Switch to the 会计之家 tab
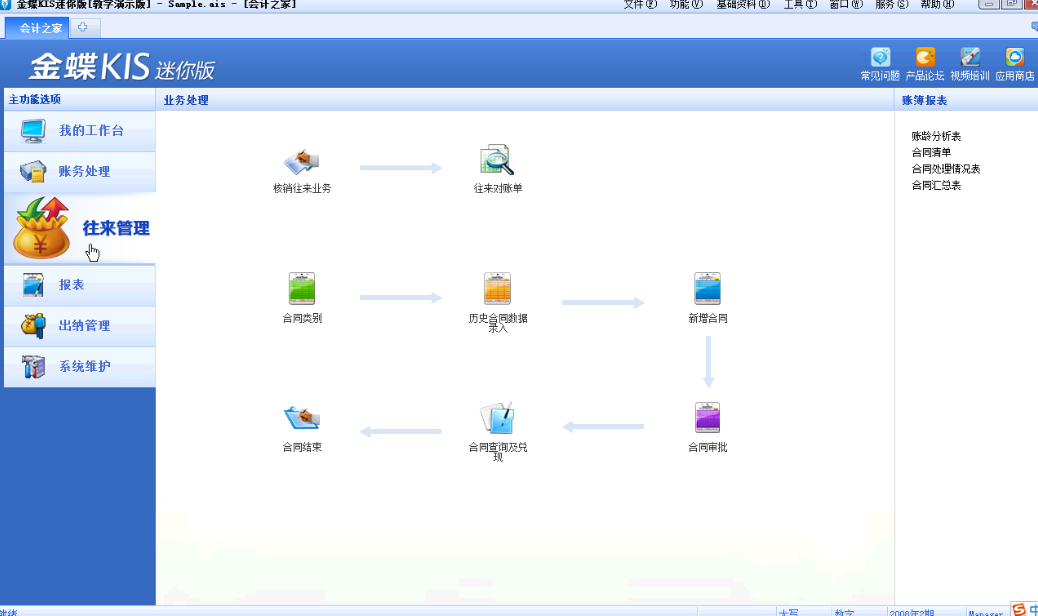Screen dimensions: 1038x616 click(x=40, y=28)
